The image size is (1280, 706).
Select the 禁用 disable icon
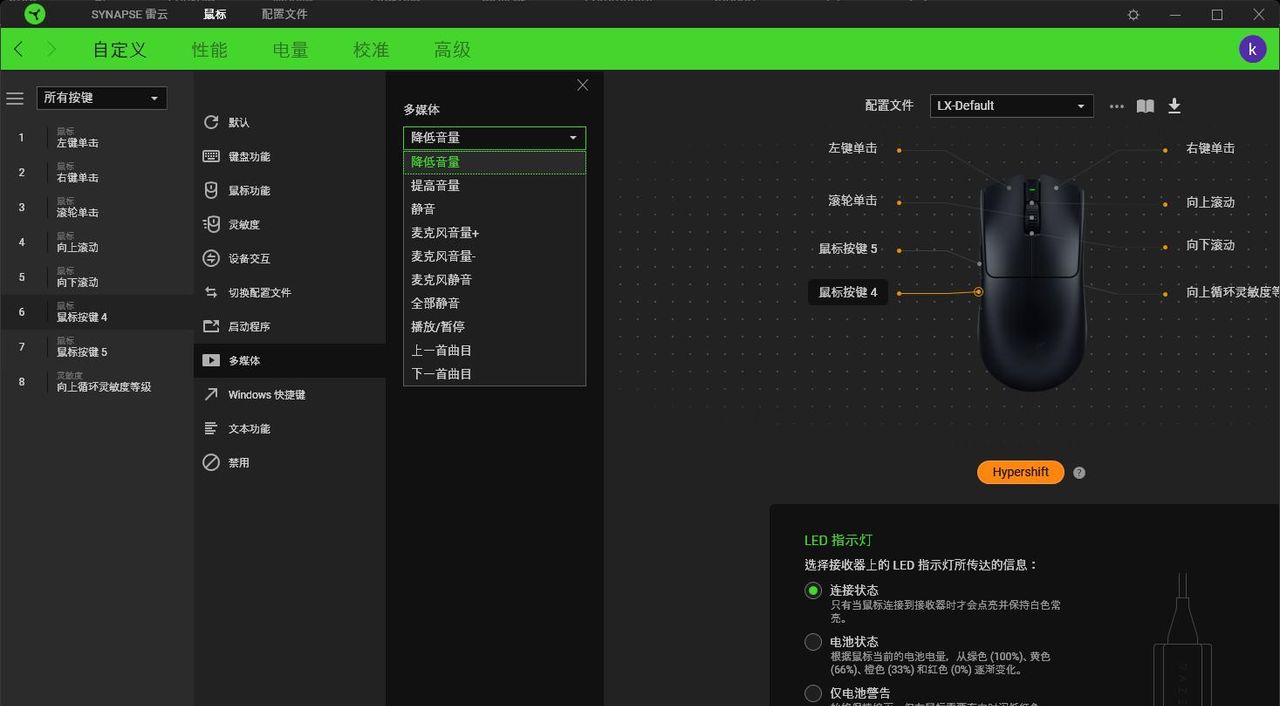click(211, 462)
